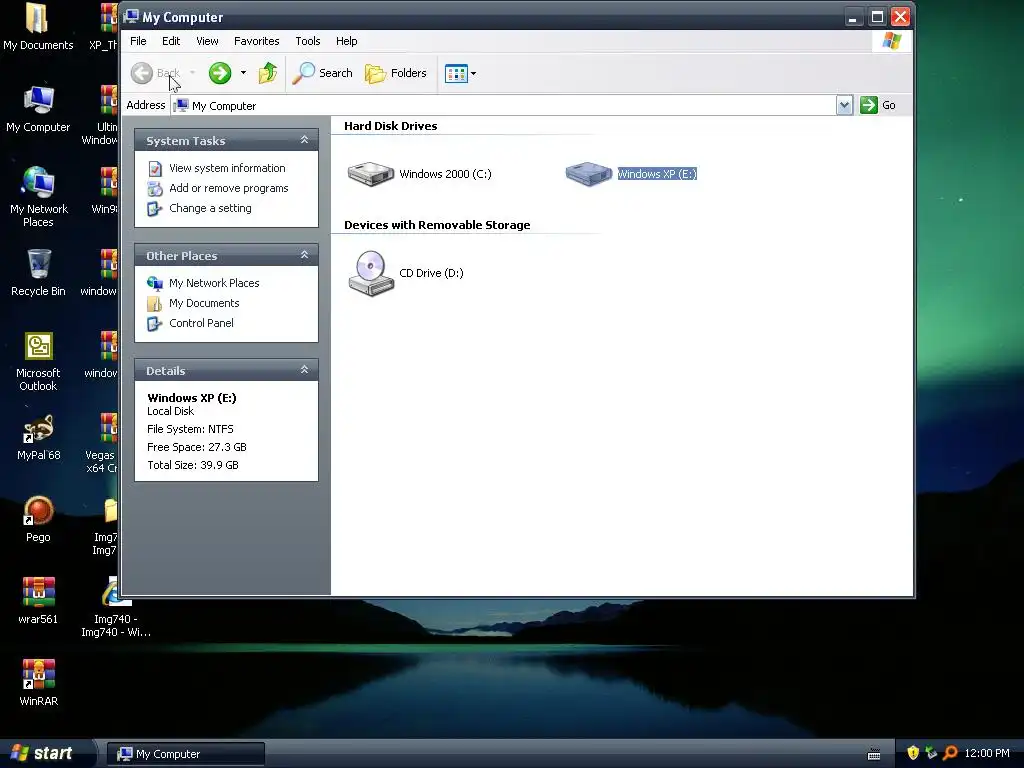Click the My Computer title bar icon

point(131,16)
